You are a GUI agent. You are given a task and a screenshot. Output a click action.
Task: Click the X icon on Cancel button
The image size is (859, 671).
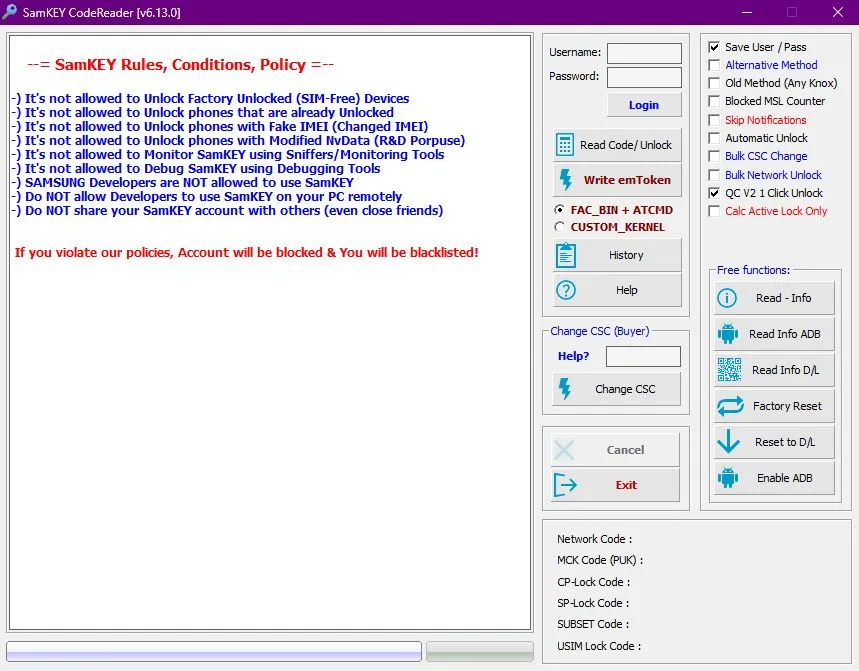(564, 450)
